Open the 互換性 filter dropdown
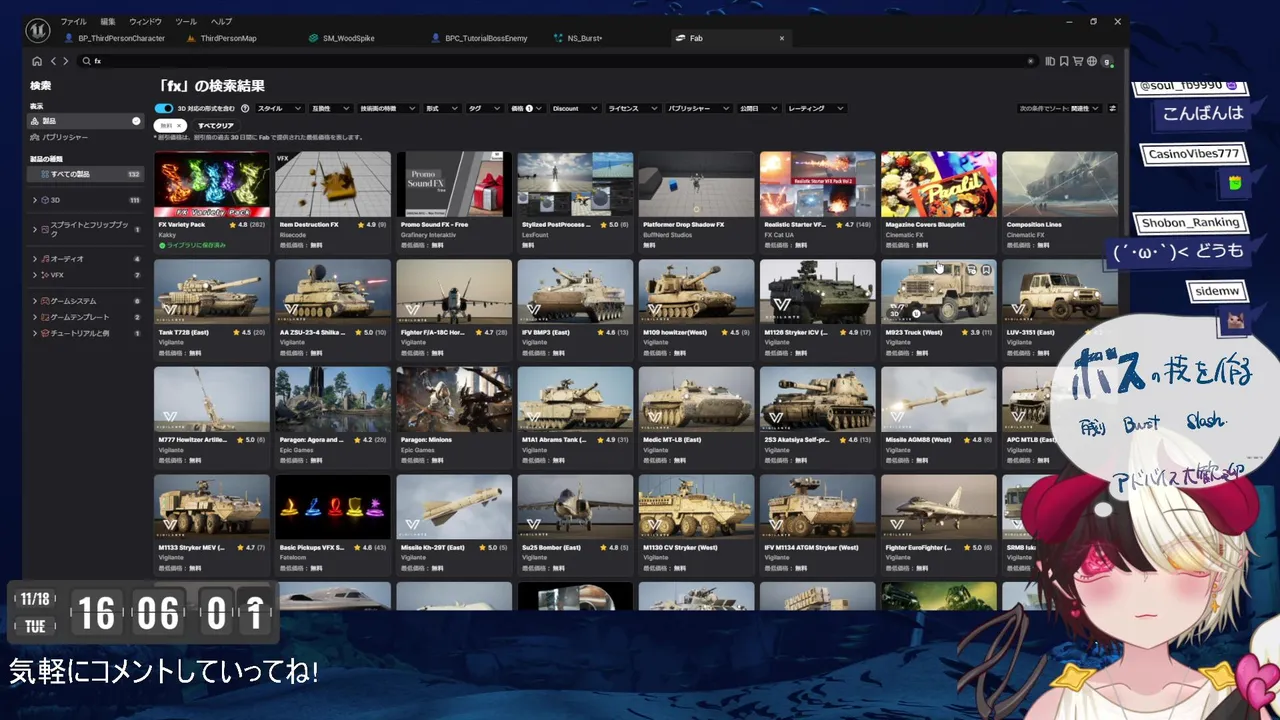This screenshot has height=720, width=1280. (x=330, y=108)
